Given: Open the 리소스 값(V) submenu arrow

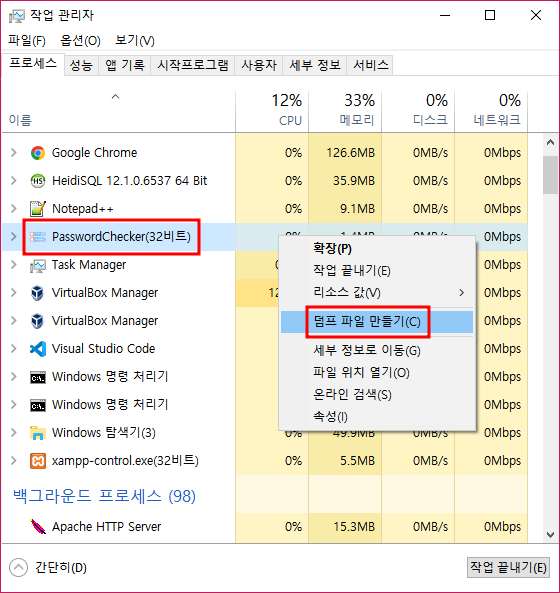Looking at the screenshot, I should click(461, 293).
